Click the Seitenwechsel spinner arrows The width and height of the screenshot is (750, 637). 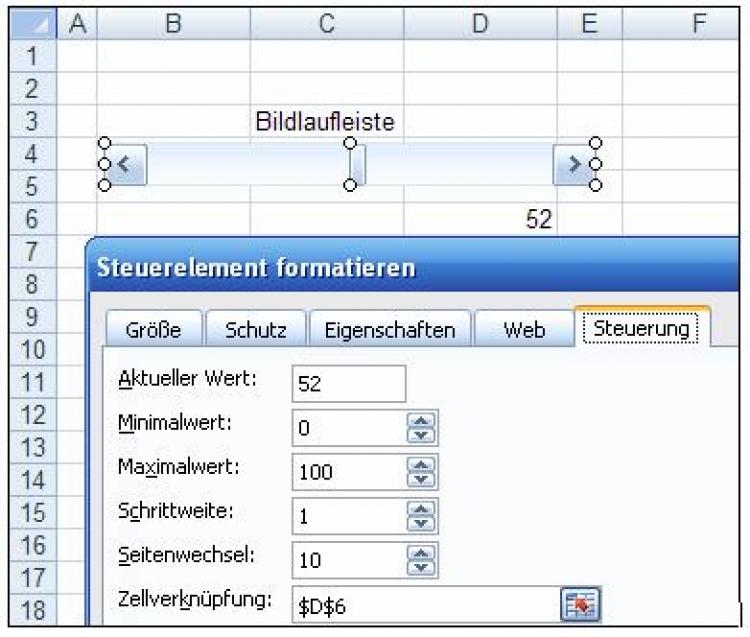tap(422, 559)
